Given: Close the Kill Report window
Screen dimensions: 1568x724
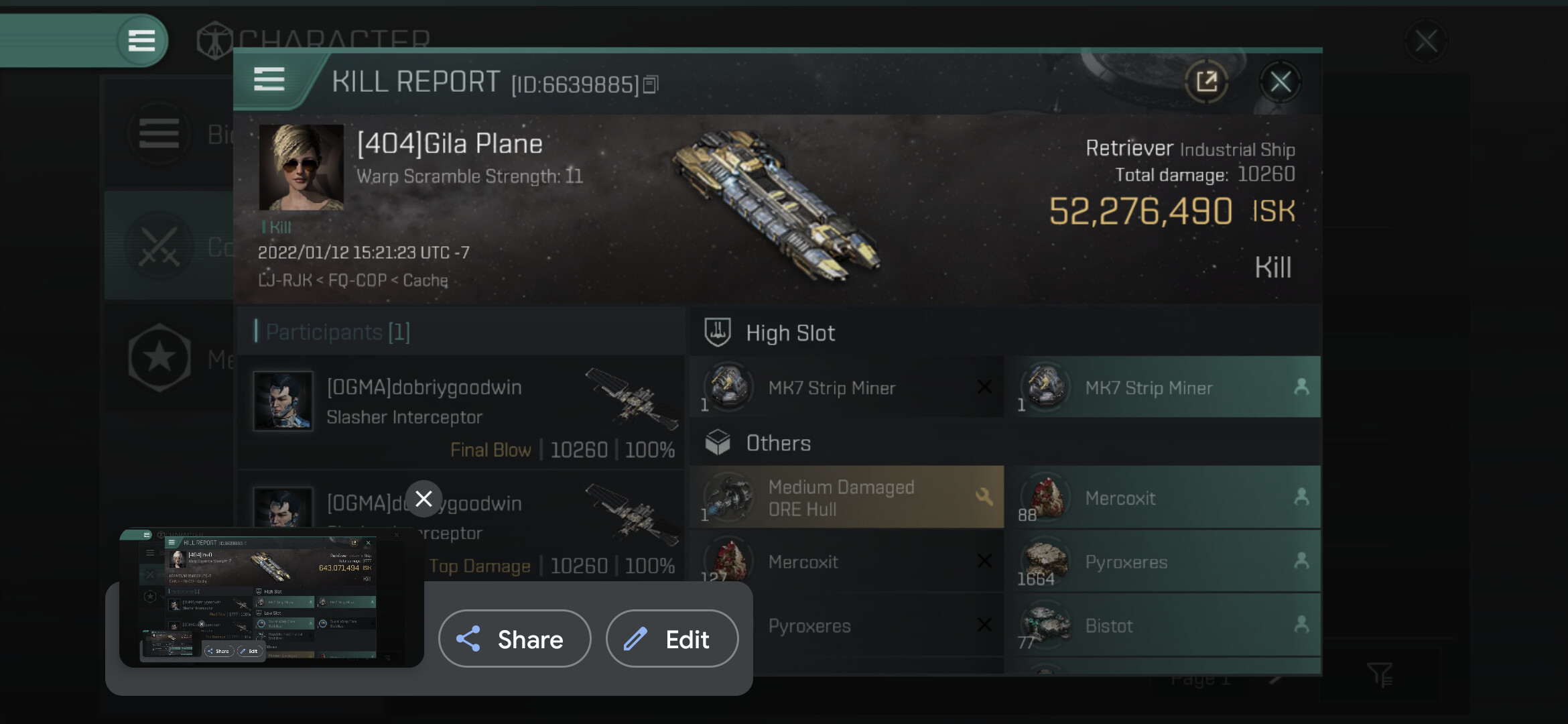Looking at the screenshot, I should click(x=1280, y=82).
